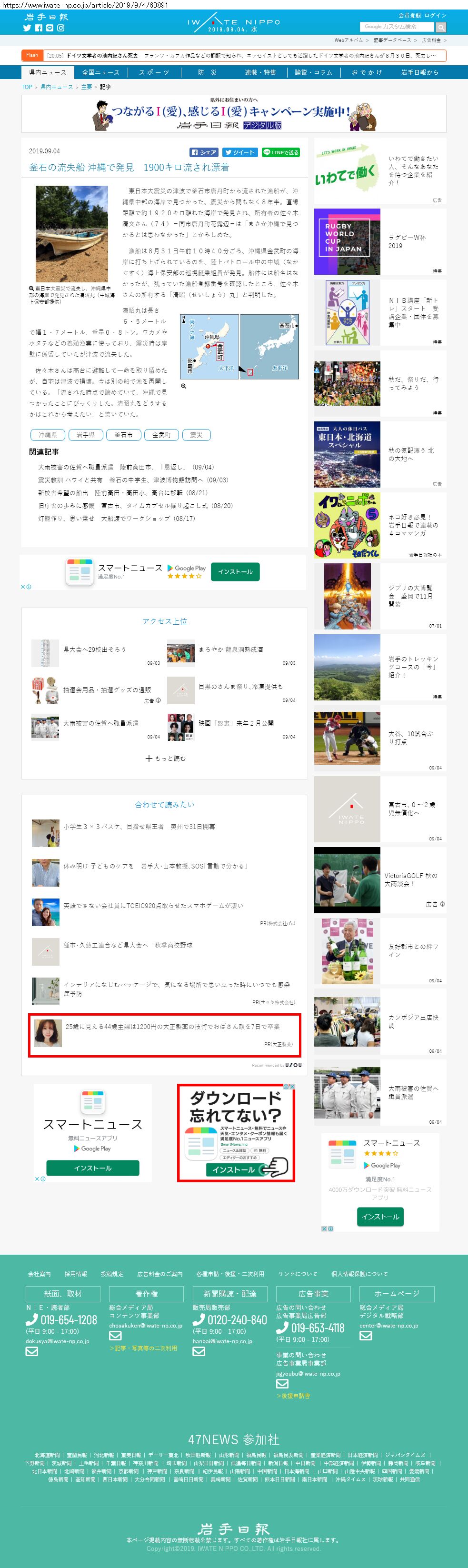This screenshot has width=468, height=1568.
Task: Open 会社案内 footer link
Action: [40, 1273]
